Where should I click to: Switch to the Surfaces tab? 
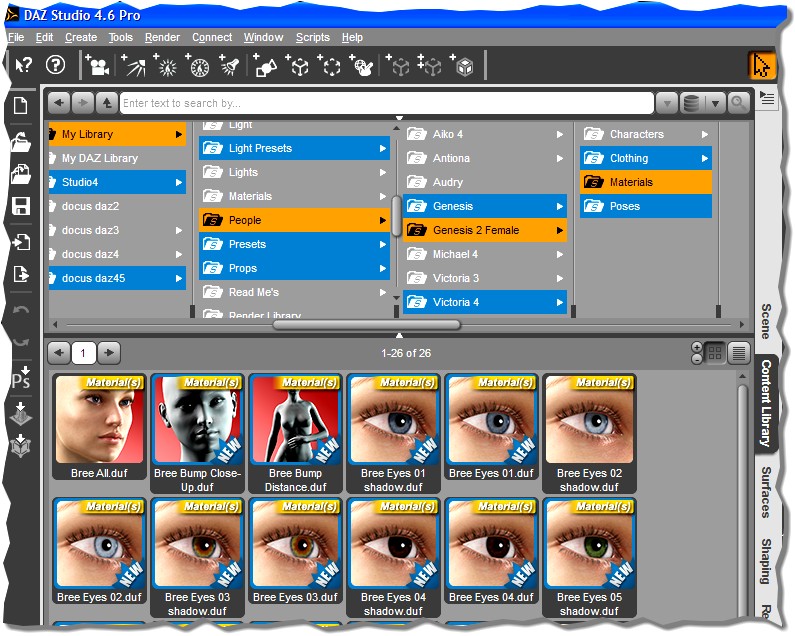[x=766, y=492]
